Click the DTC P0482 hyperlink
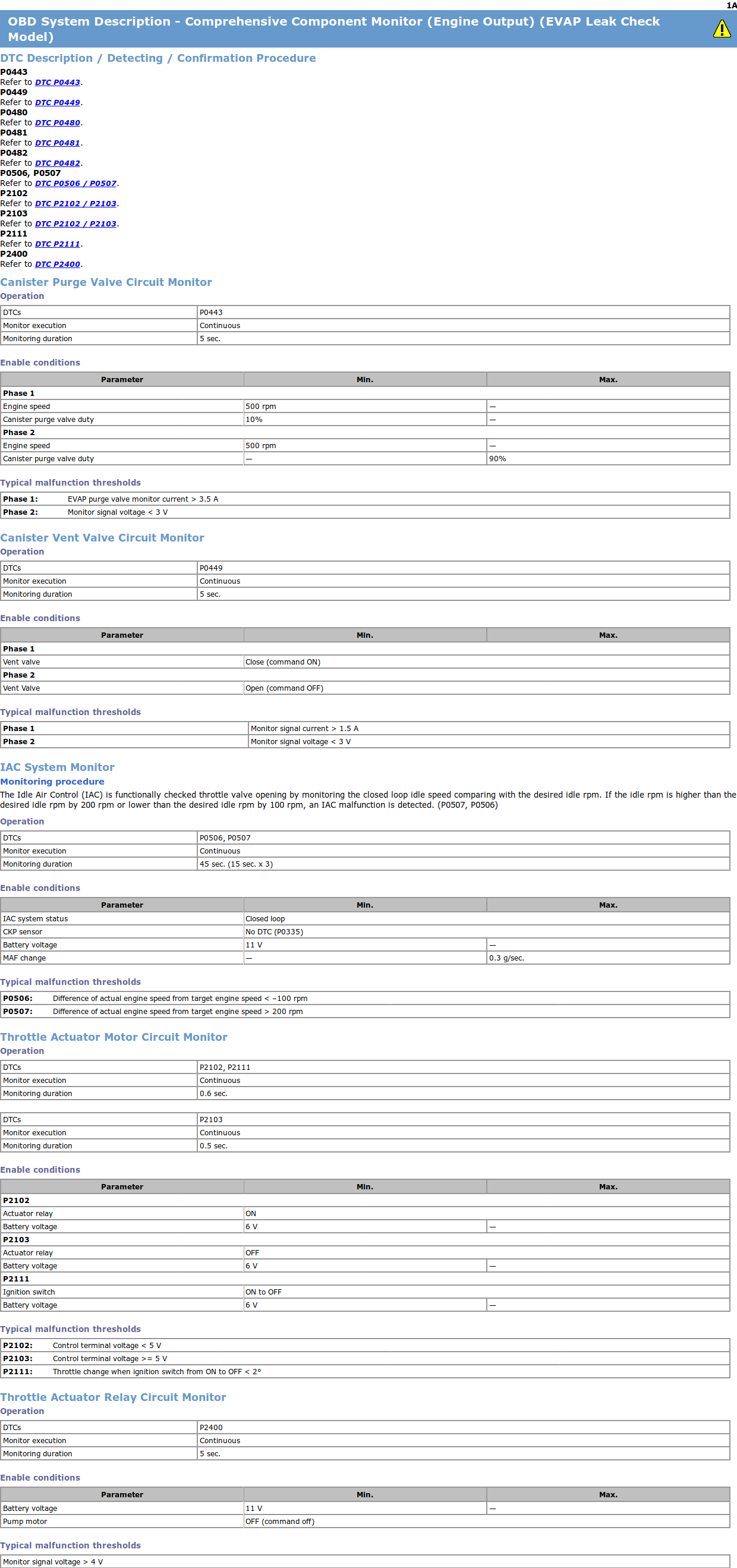Image resolution: width=737 pixels, height=1568 pixels. [57, 163]
